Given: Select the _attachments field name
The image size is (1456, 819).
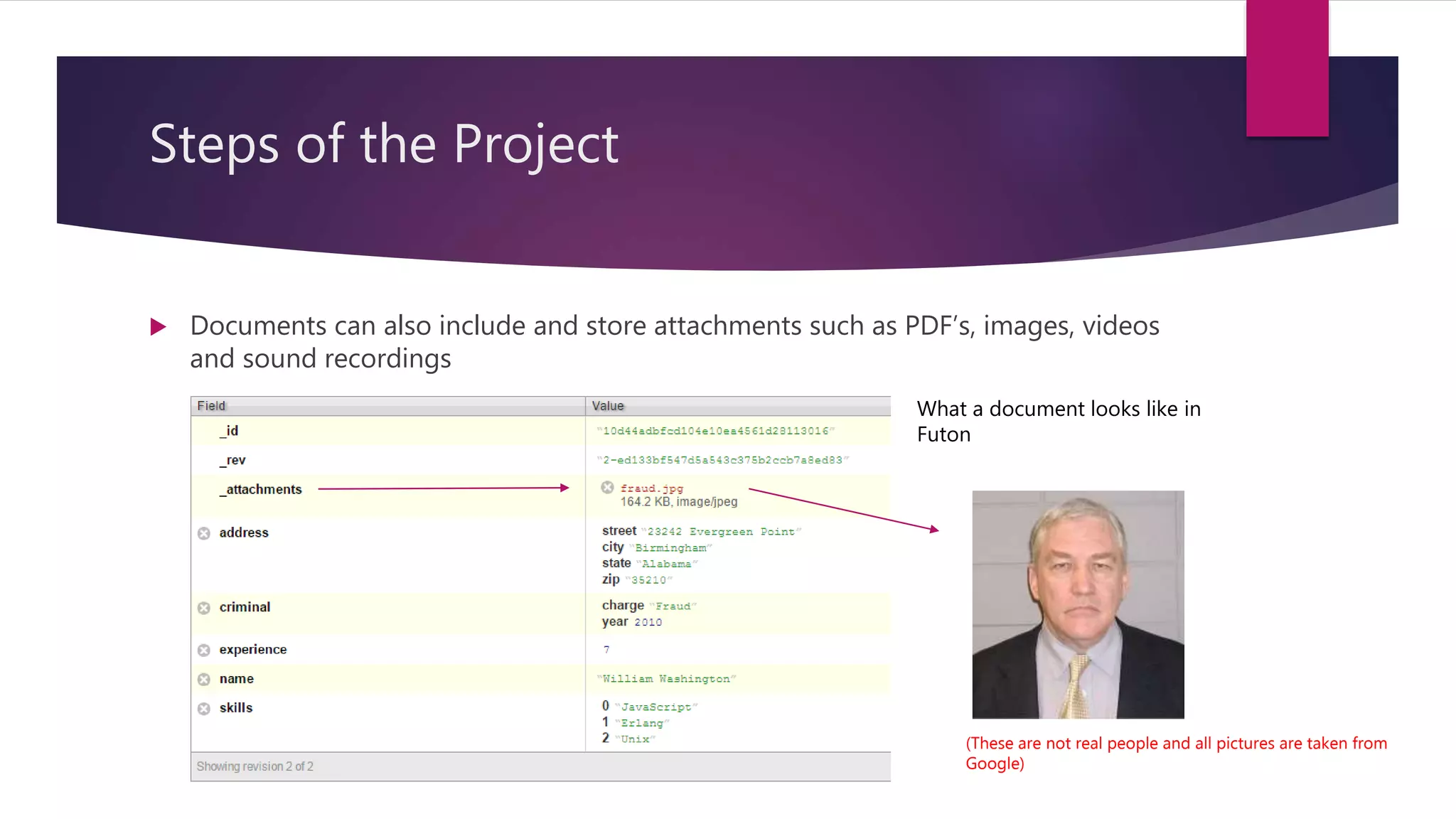Looking at the screenshot, I should pyautogui.click(x=261, y=490).
